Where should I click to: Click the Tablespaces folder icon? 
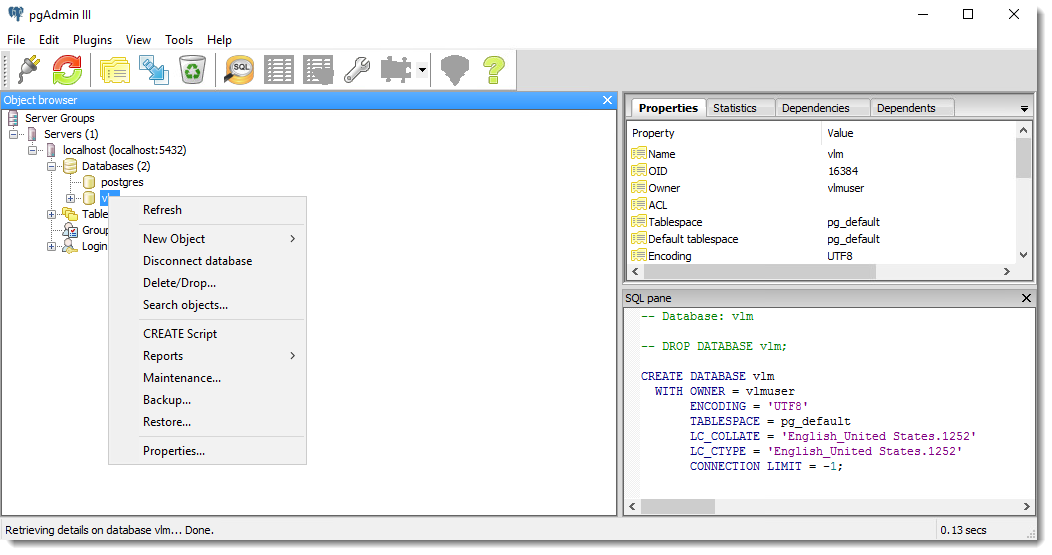(x=70, y=214)
